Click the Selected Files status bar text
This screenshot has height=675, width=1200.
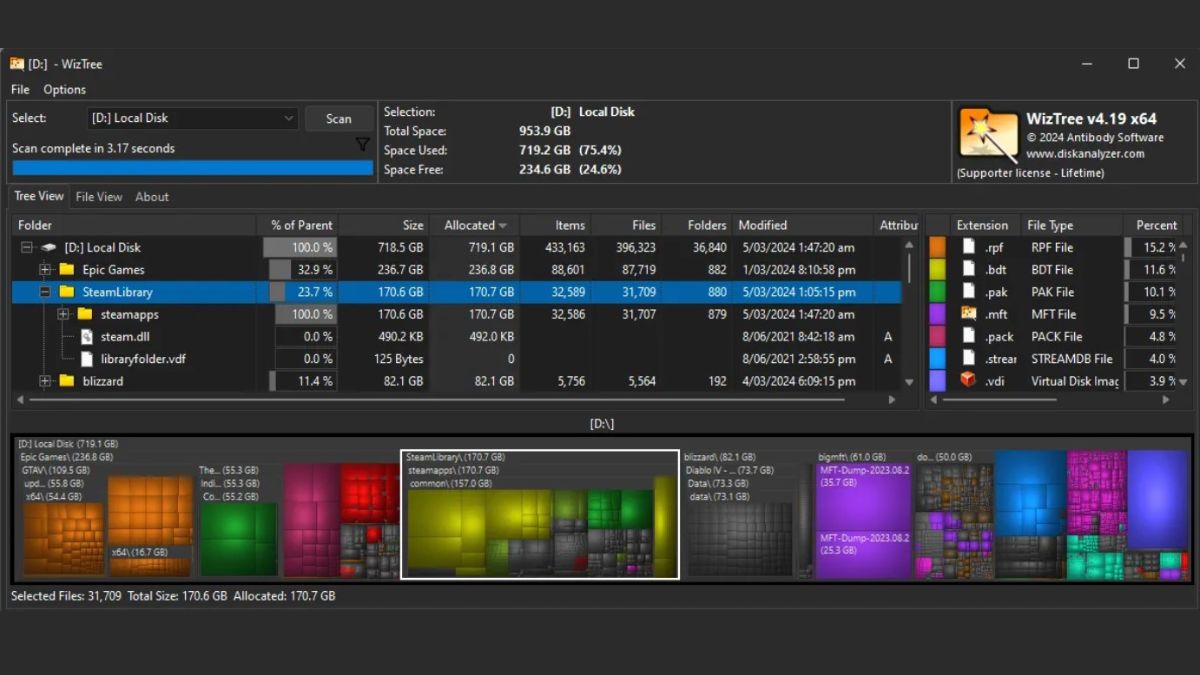click(173, 596)
